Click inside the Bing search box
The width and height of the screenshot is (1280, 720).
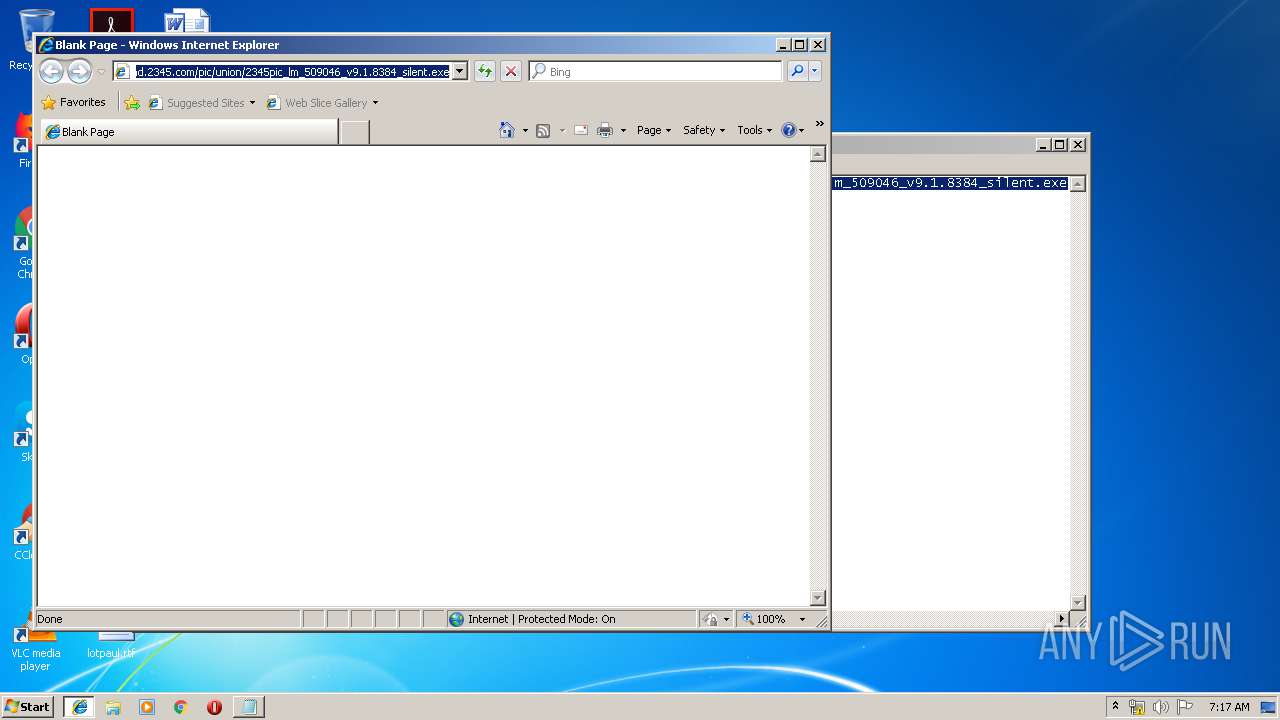pyautogui.click(x=655, y=72)
